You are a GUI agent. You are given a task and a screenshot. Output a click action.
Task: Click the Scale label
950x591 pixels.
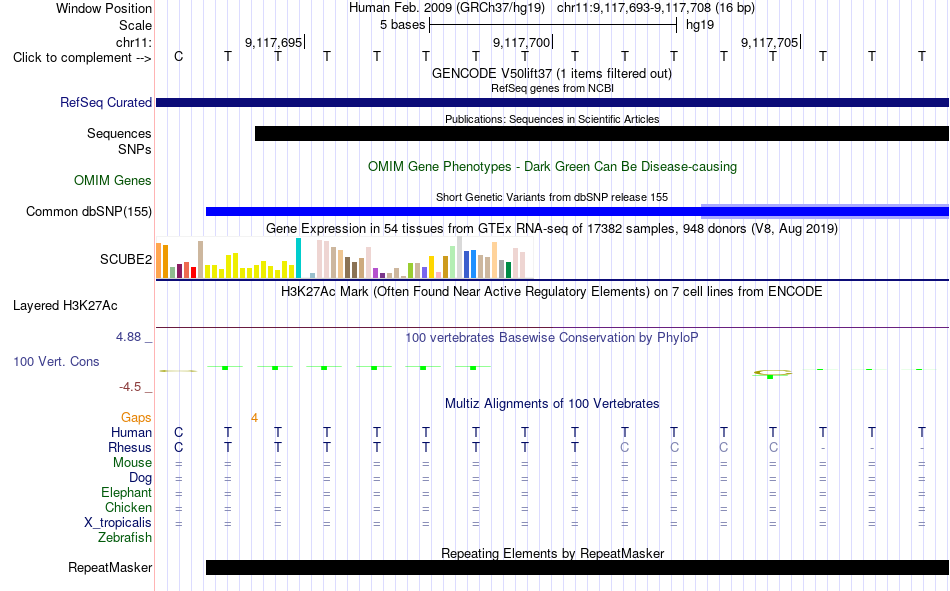coord(135,25)
